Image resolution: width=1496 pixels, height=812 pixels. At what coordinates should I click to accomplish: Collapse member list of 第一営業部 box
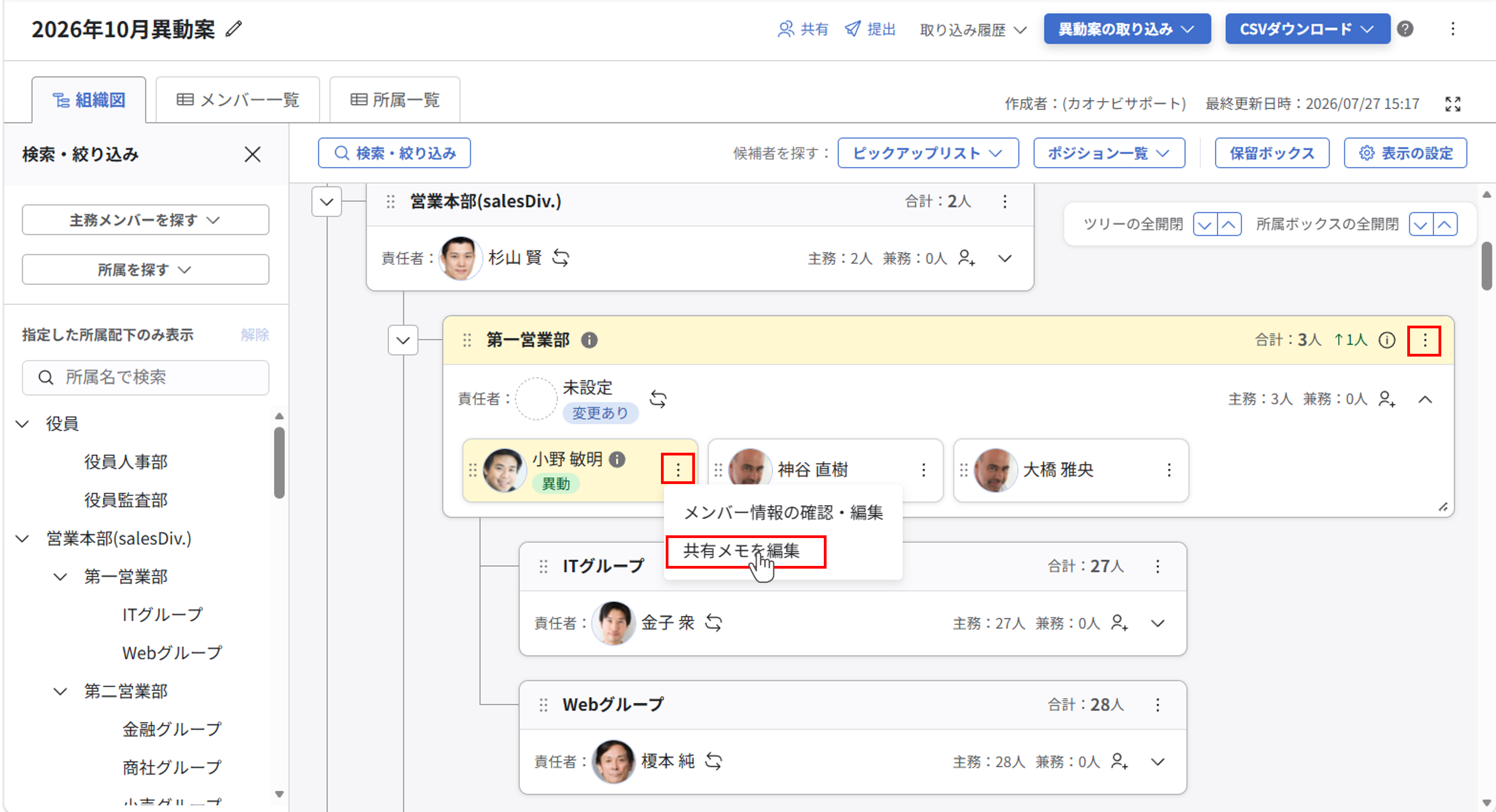(1425, 399)
